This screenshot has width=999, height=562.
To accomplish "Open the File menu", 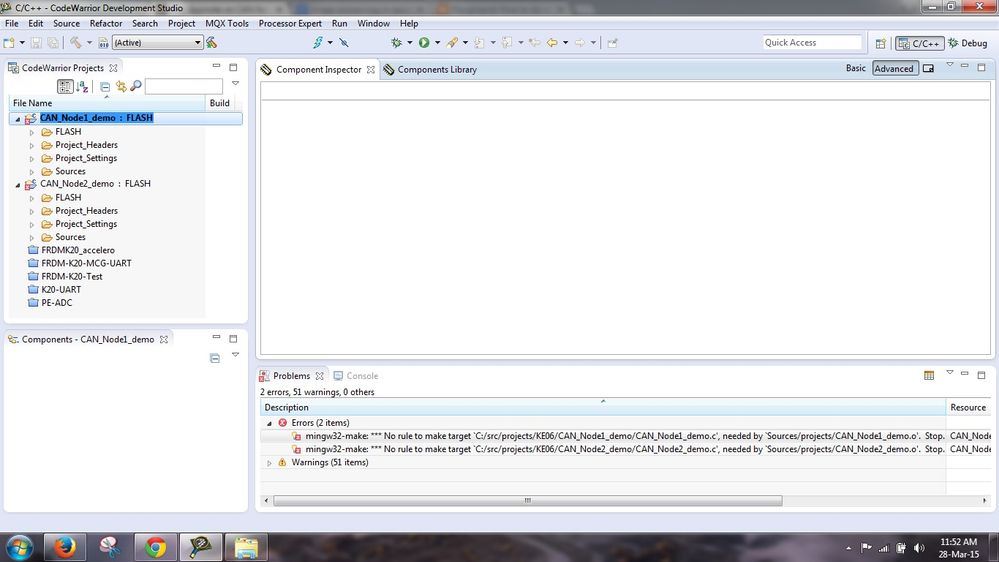I will 11,24.
